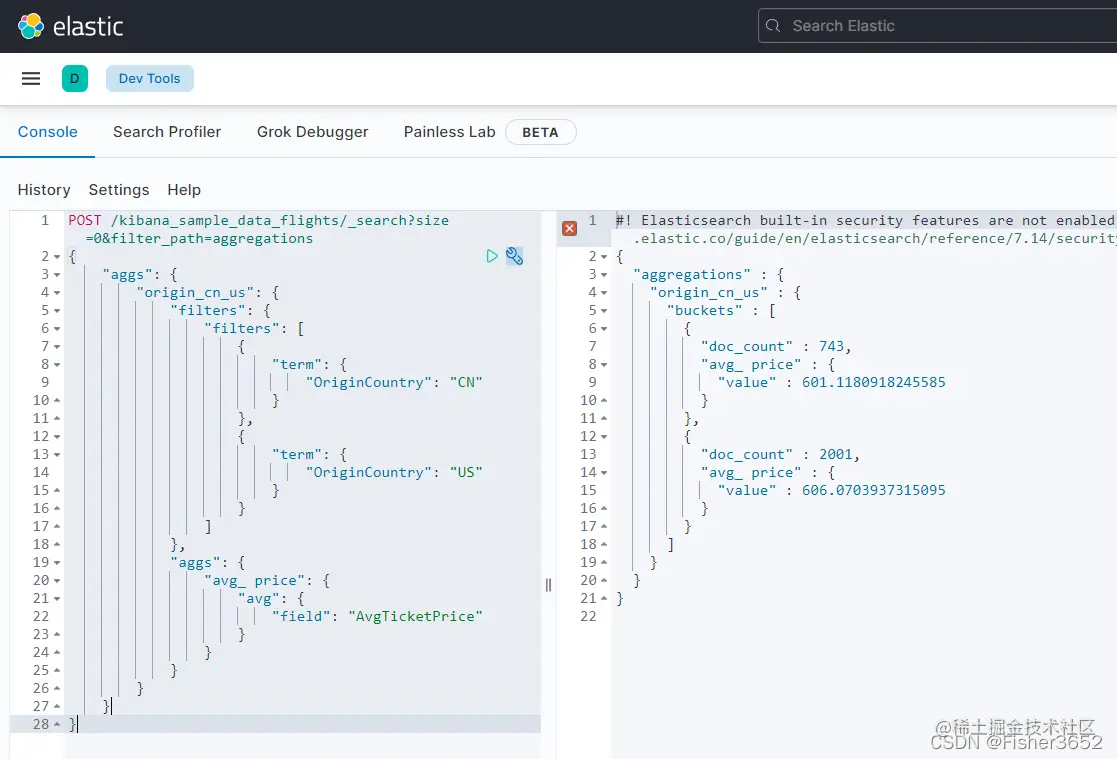This screenshot has height=759, width=1117.
Task: Click the security warning text in the response
Action: pyautogui.click(x=866, y=229)
